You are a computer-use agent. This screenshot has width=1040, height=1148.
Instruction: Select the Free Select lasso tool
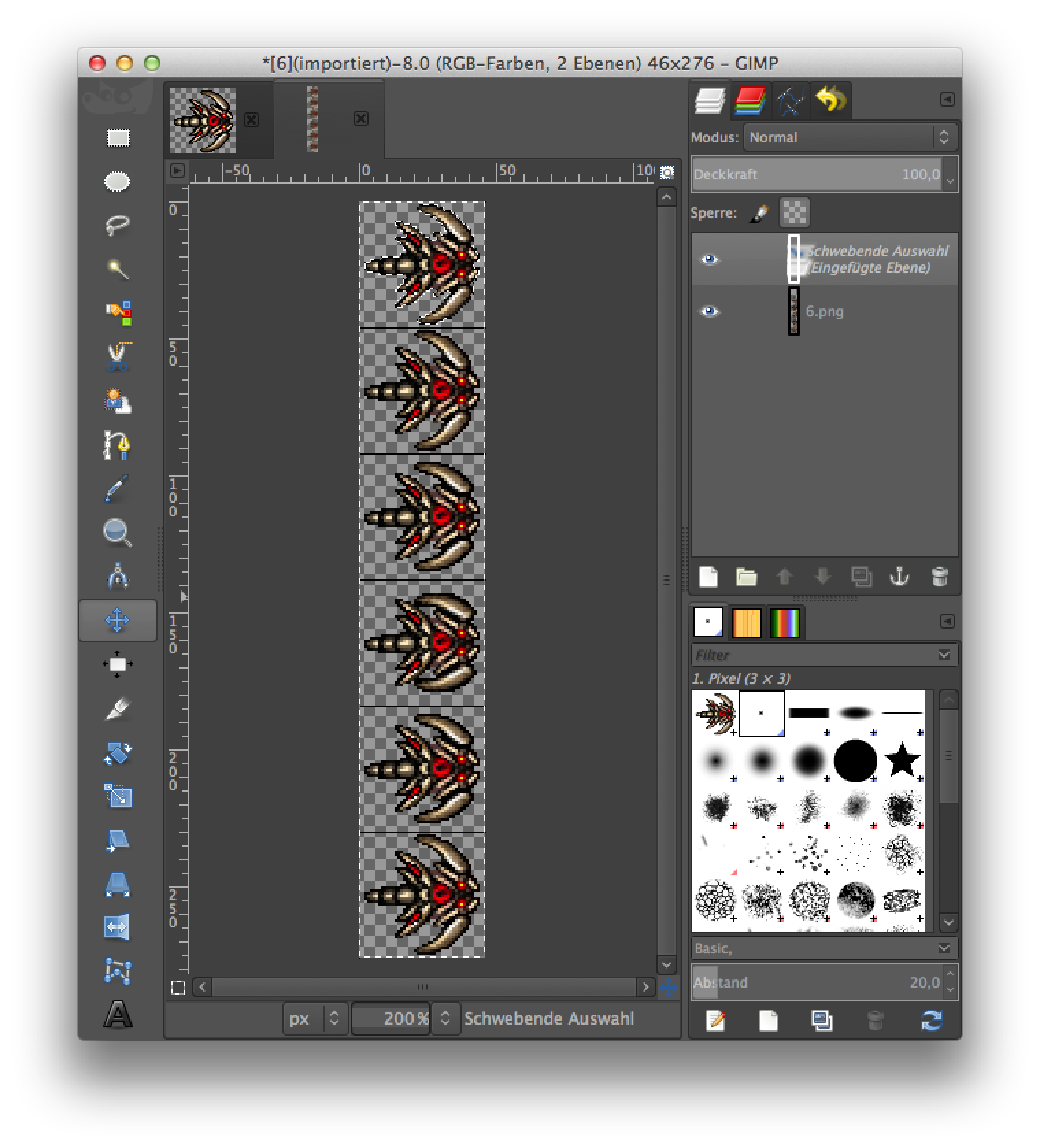click(118, 225)
